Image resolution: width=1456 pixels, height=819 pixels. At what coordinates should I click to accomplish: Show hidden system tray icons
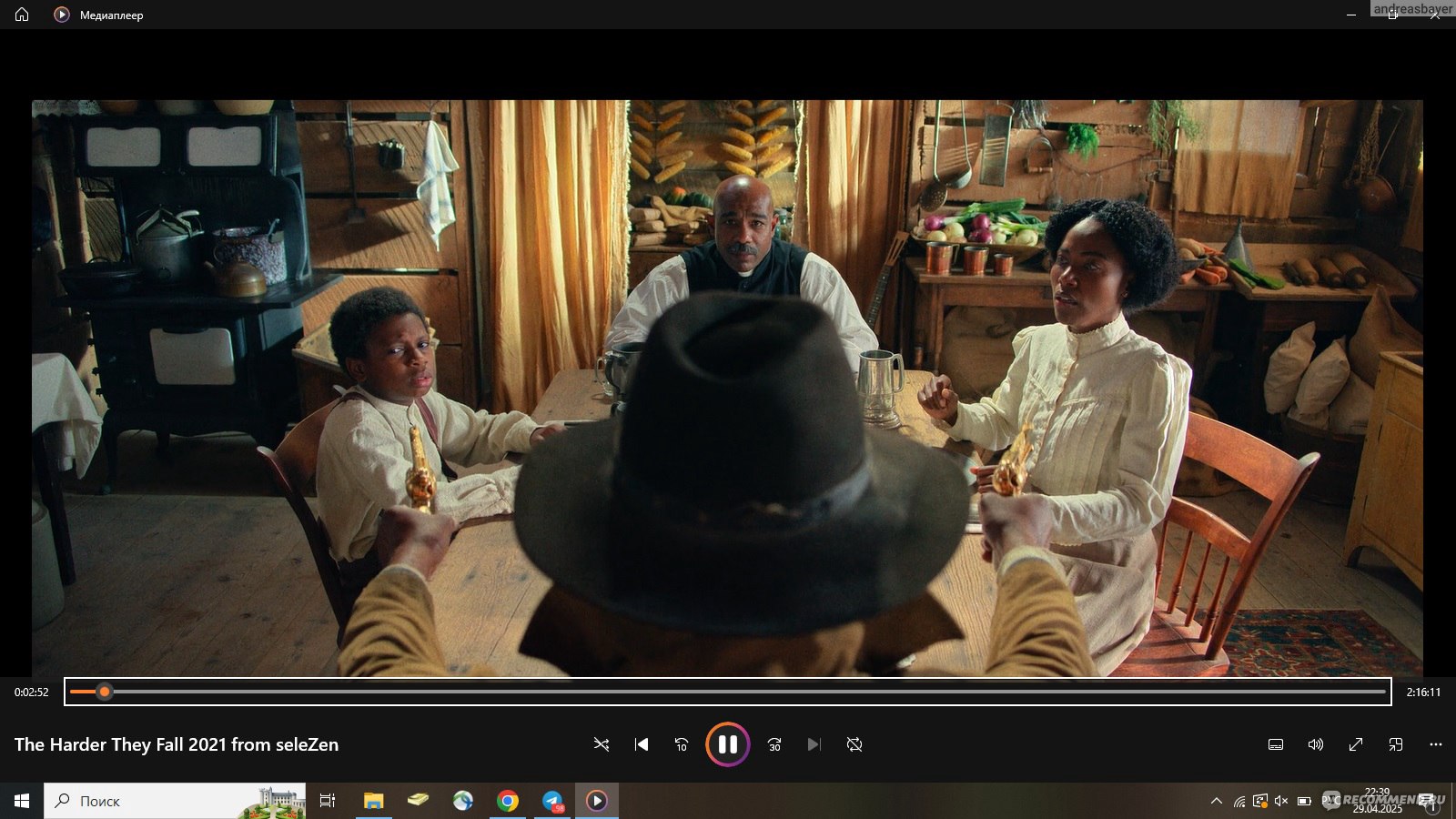[1217, 801]
